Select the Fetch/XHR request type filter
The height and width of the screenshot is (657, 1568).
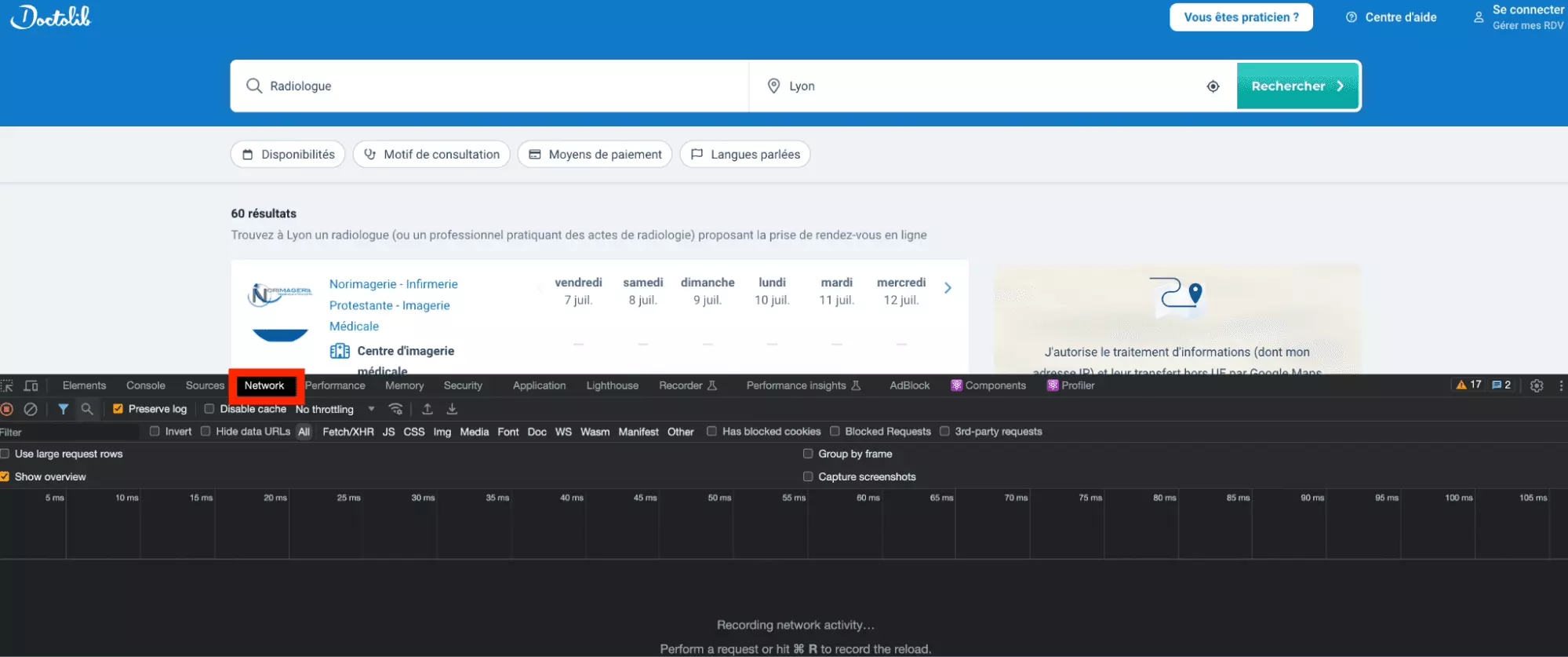click(x=347, y=432)
